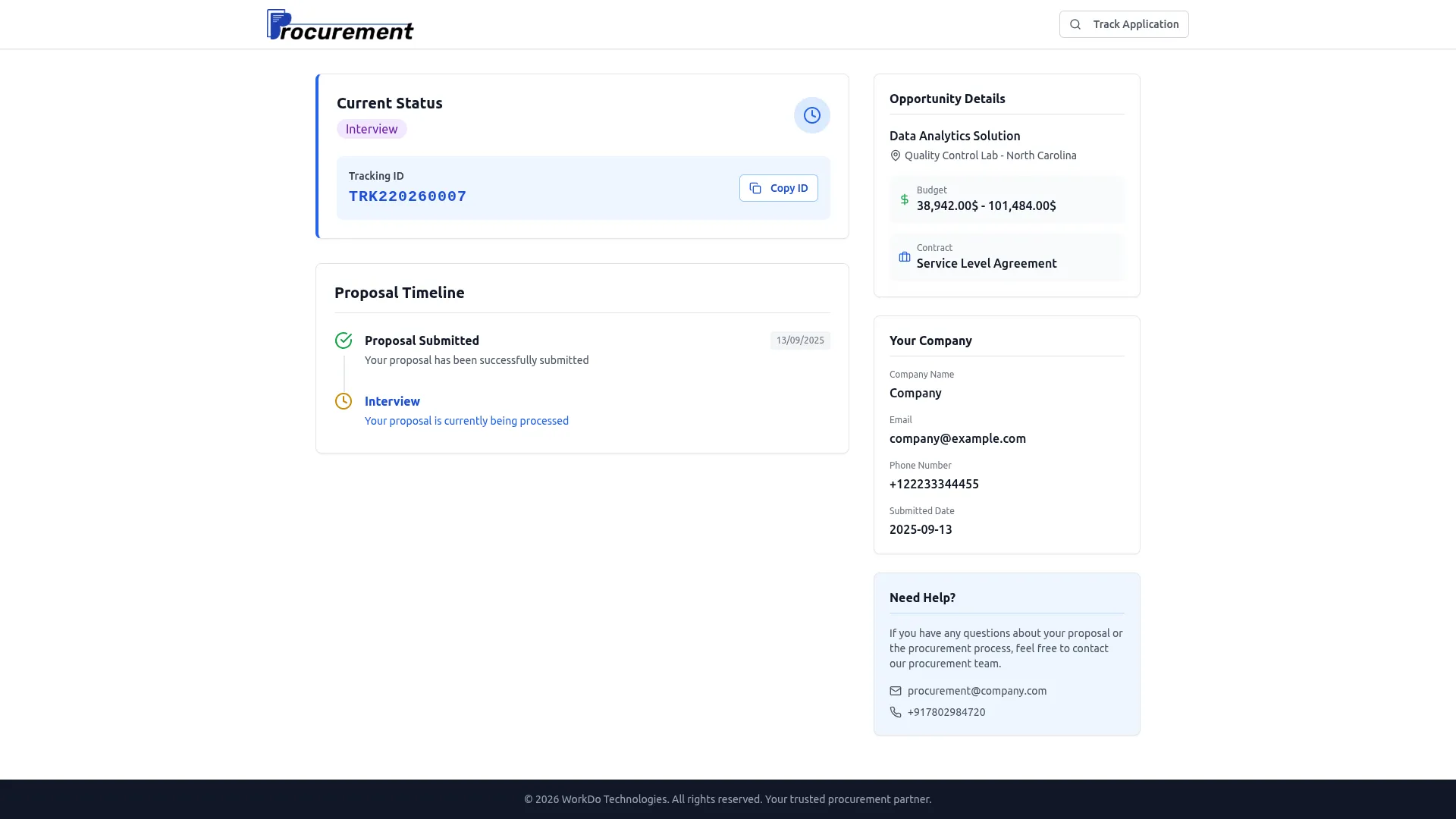
Task: Click the search icon in Track Application
Action: 1075,24
